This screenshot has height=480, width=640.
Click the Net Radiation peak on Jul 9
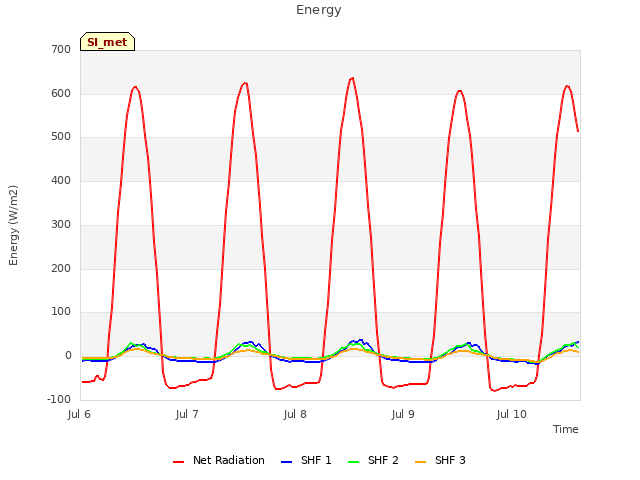click(x=460, y=91)
